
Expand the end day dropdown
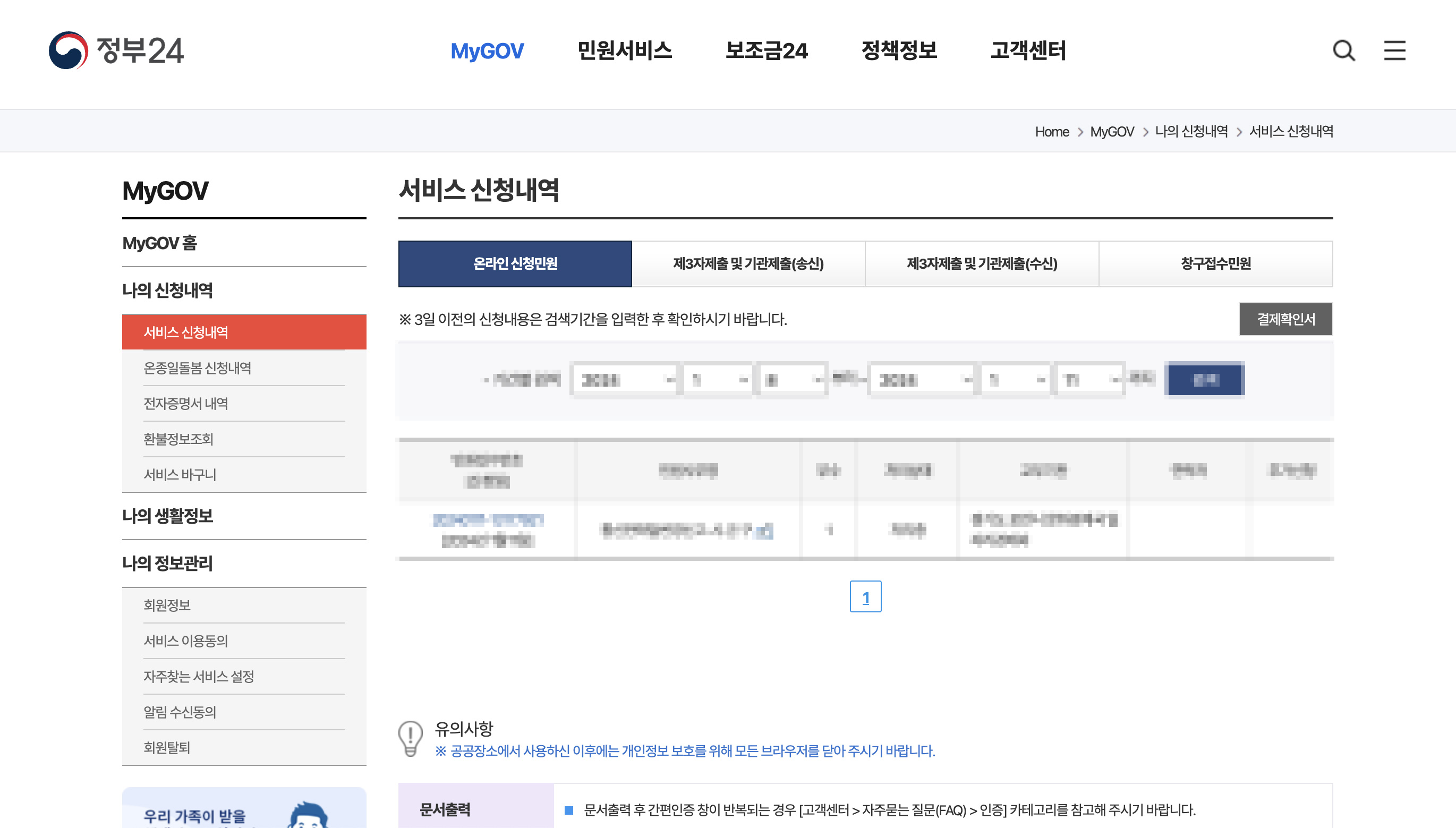click(1089, 379)
